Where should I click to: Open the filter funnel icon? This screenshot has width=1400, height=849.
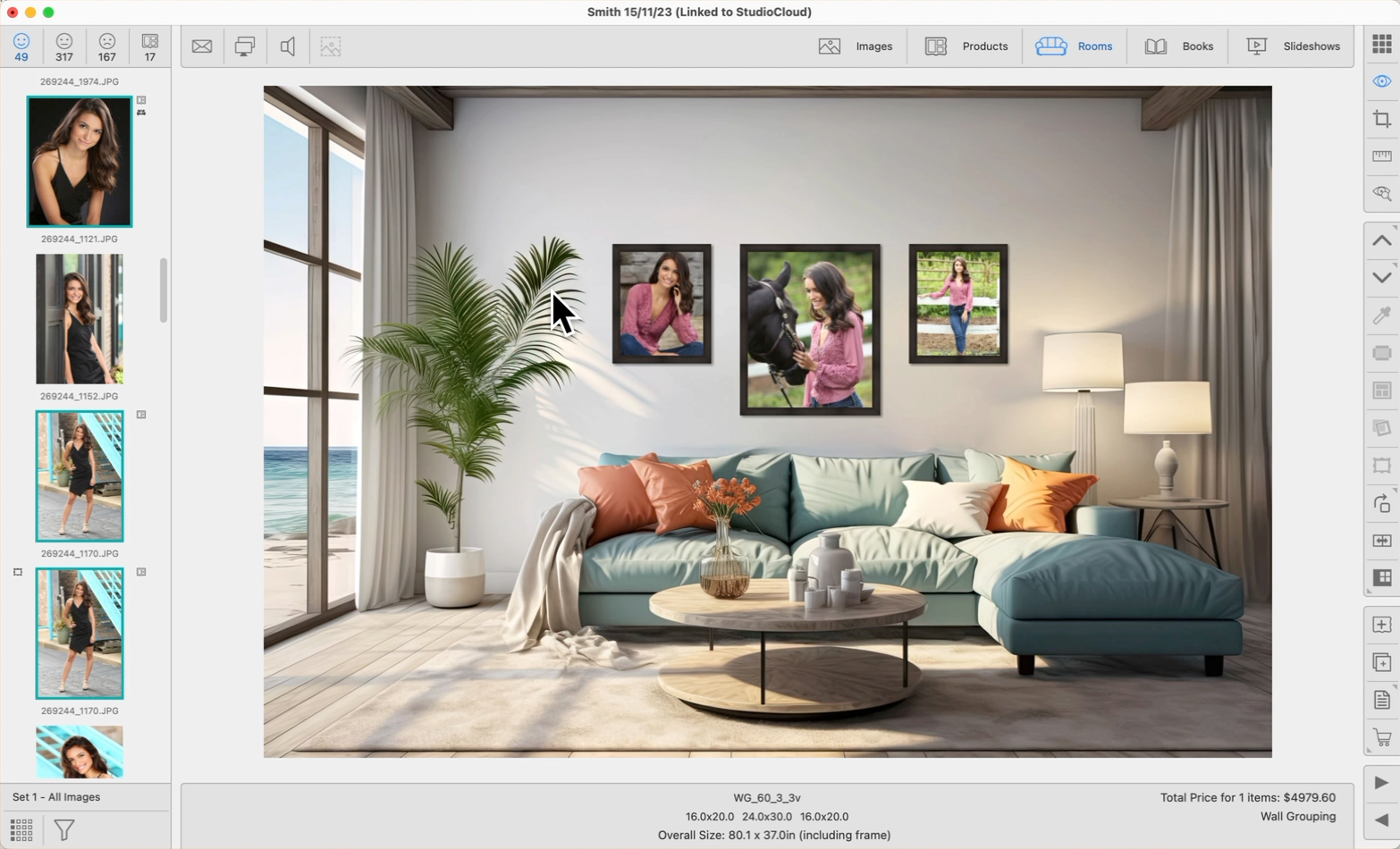coord(63,829)
